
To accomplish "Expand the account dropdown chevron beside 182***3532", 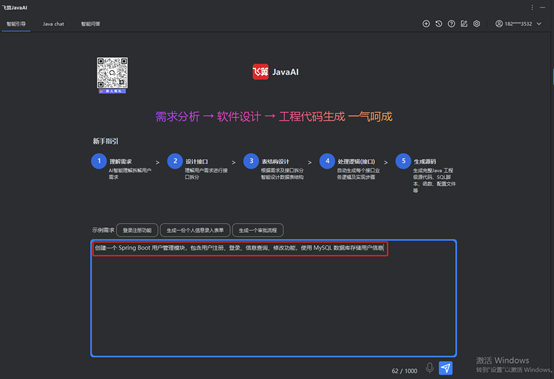I will coord(539,24).
